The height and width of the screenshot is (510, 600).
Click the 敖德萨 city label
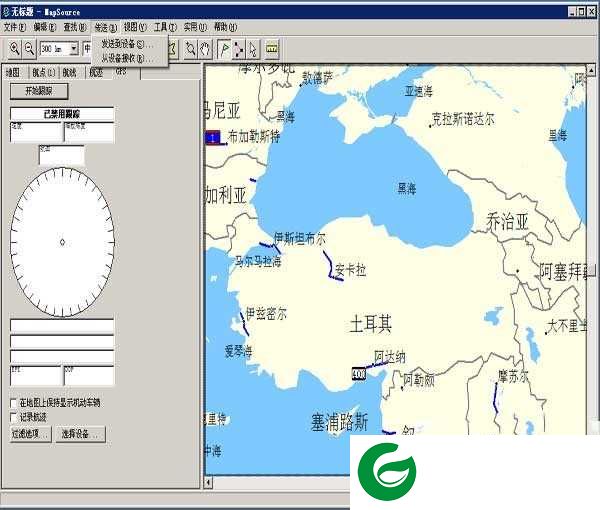point(318,78)
